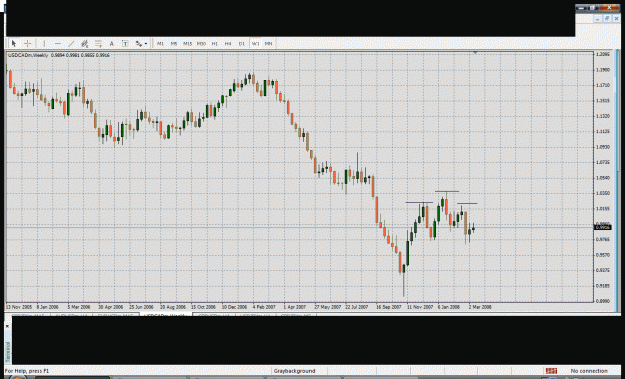Select the Fibonacci retracement tool
Viewport: 625px width, 379px height.
point(98,43)
